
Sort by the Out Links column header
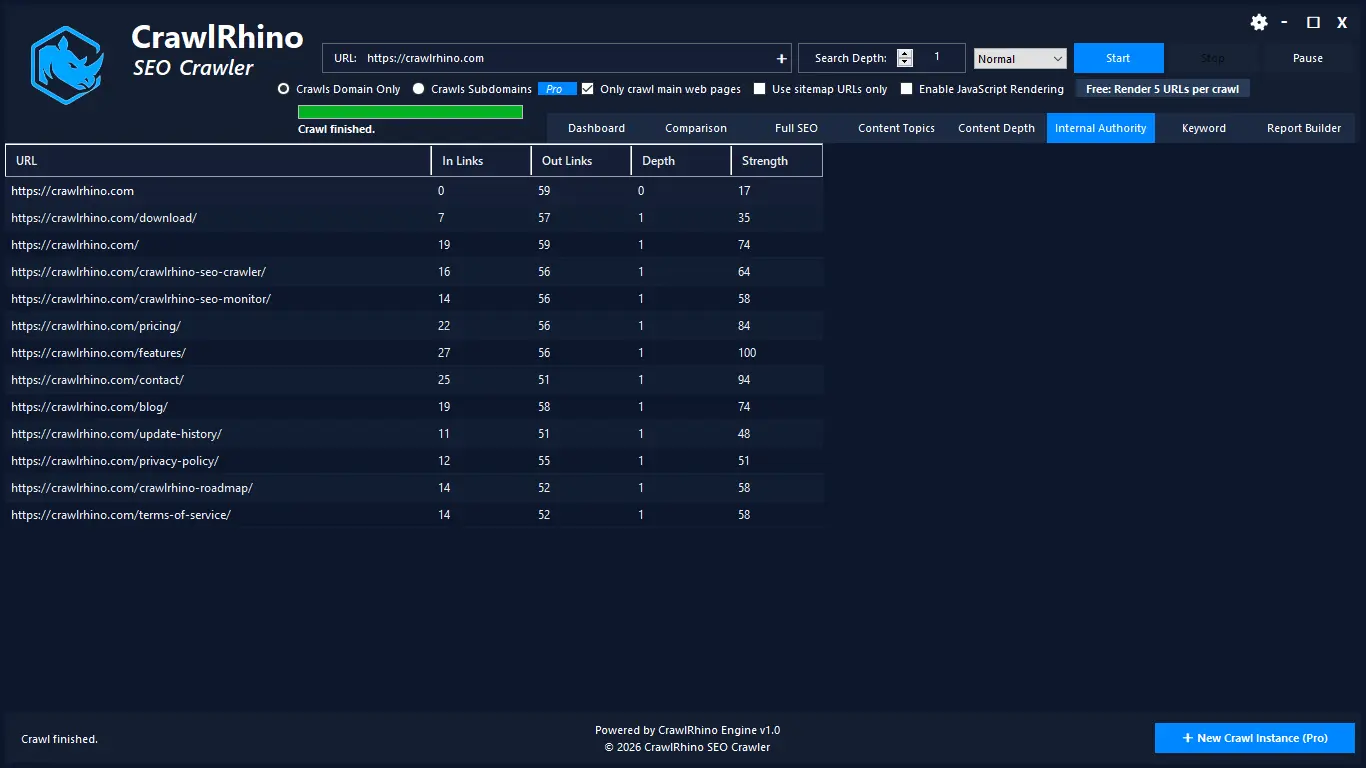tap(581, 161)
